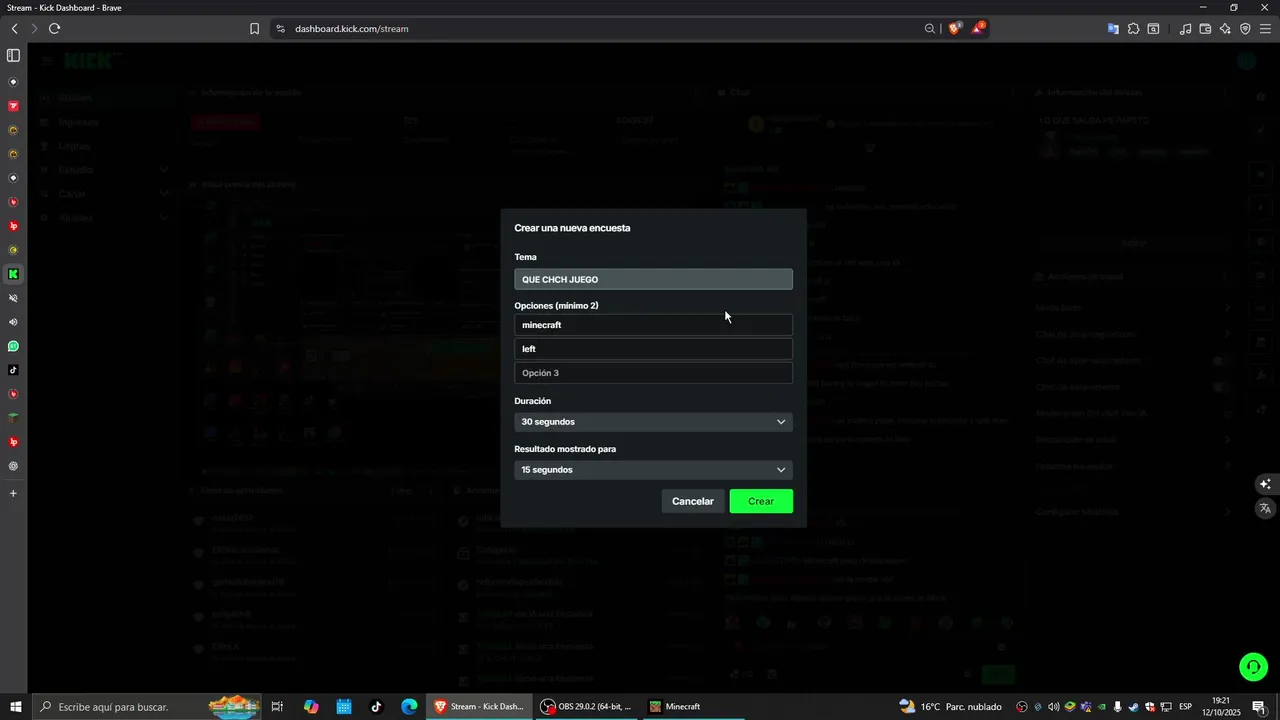Click the volume speaker icon in system tray
This screenshot has height=720, width=1280.
tap(1053, 707)
